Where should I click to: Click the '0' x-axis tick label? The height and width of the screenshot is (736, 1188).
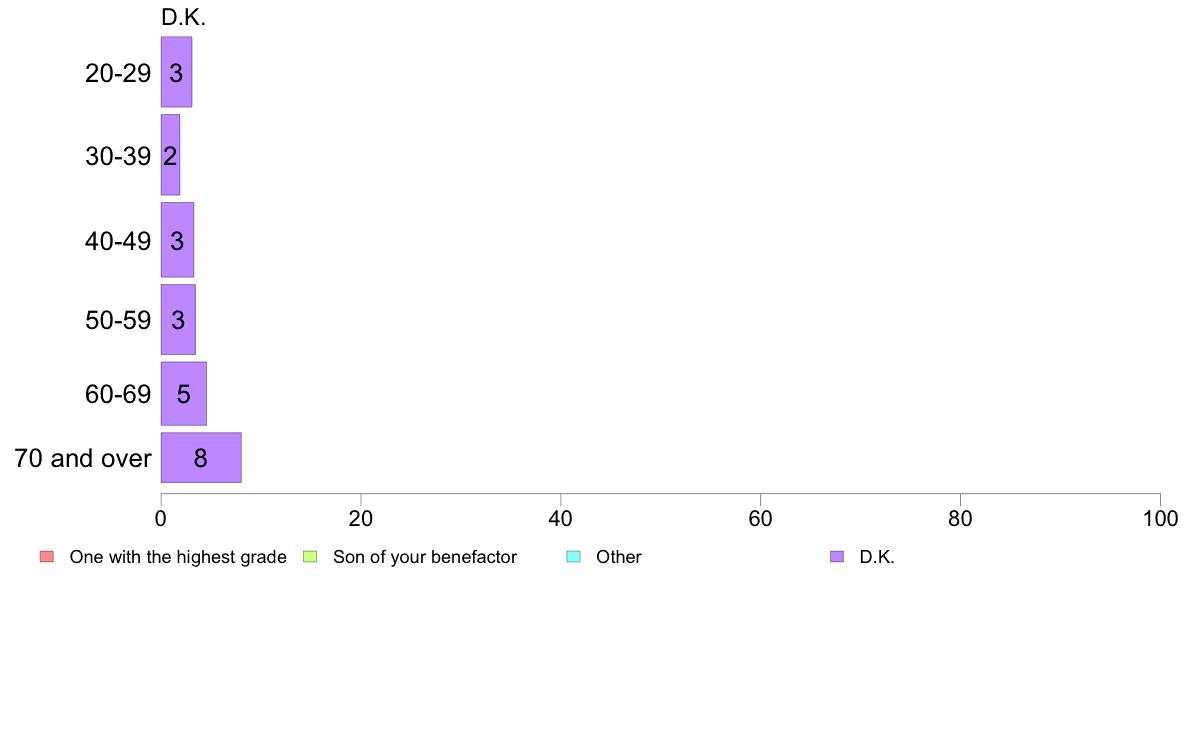tap(161, 518)
